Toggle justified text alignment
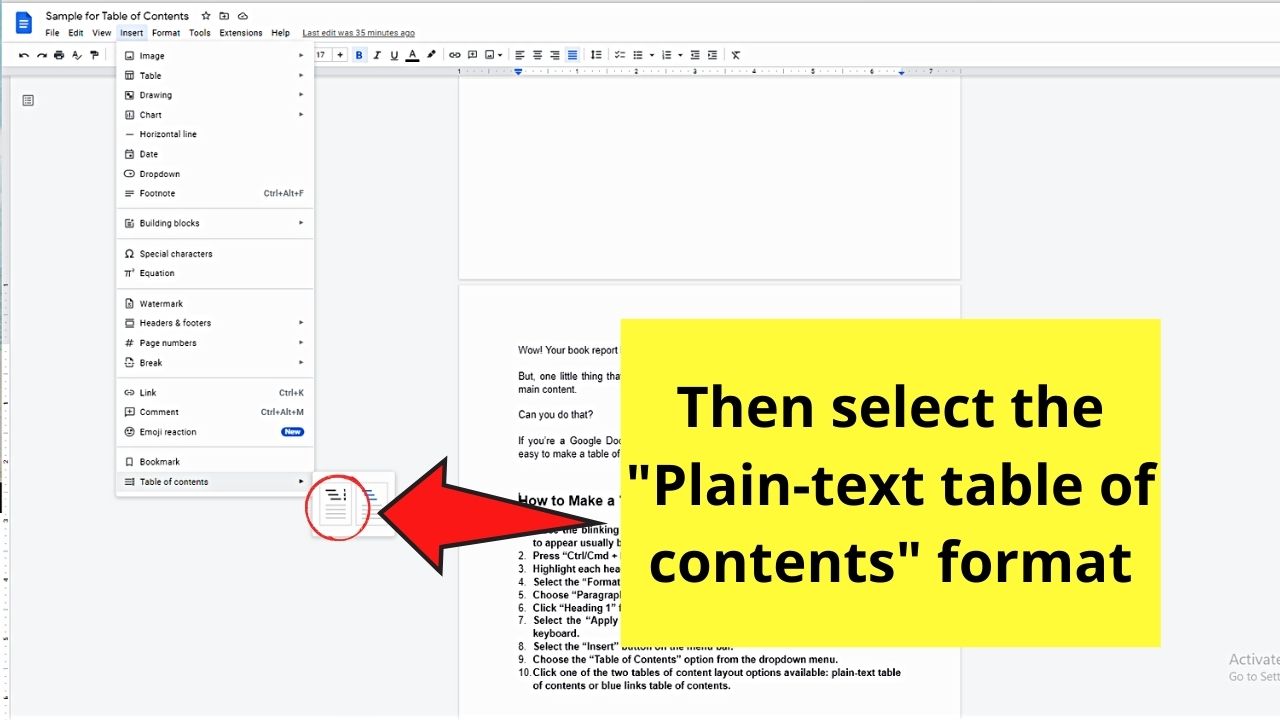 coord(571,55)
